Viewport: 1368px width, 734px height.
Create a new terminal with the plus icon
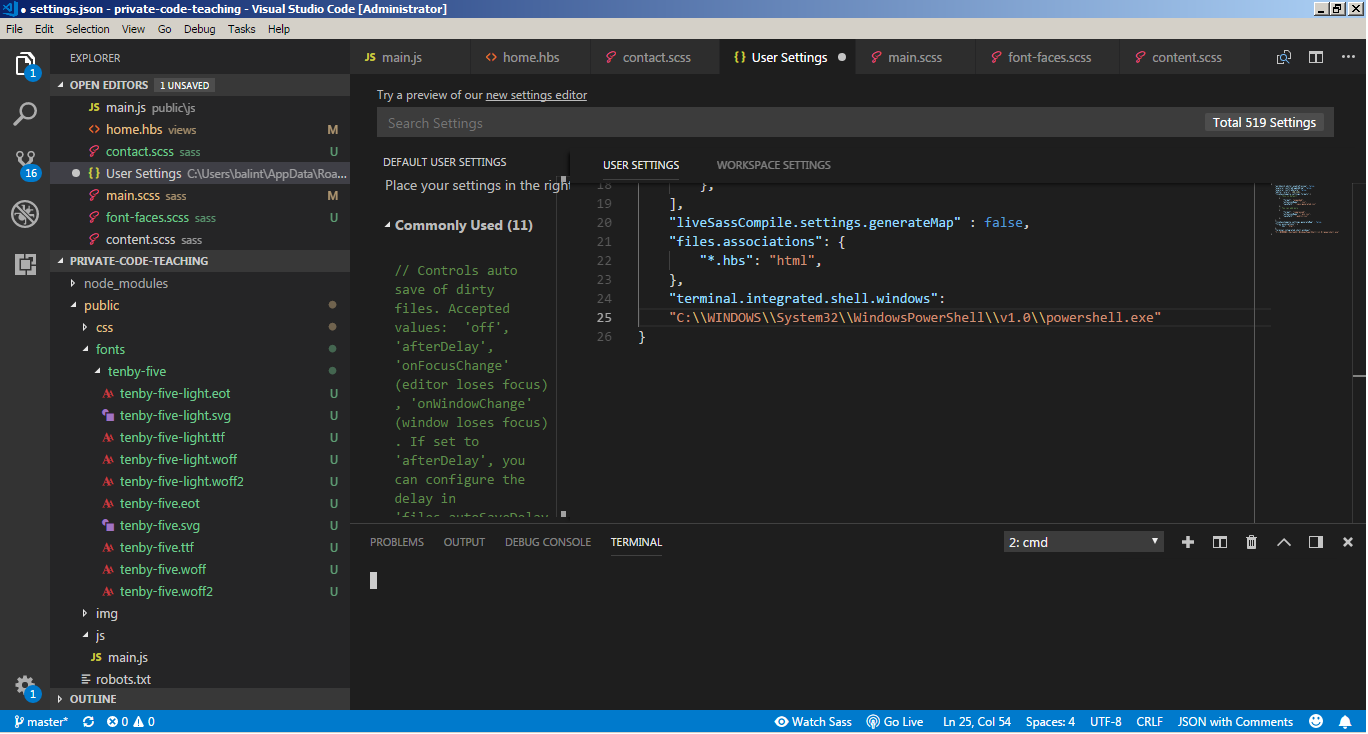pyautogui.click(x=1187, y=542)
